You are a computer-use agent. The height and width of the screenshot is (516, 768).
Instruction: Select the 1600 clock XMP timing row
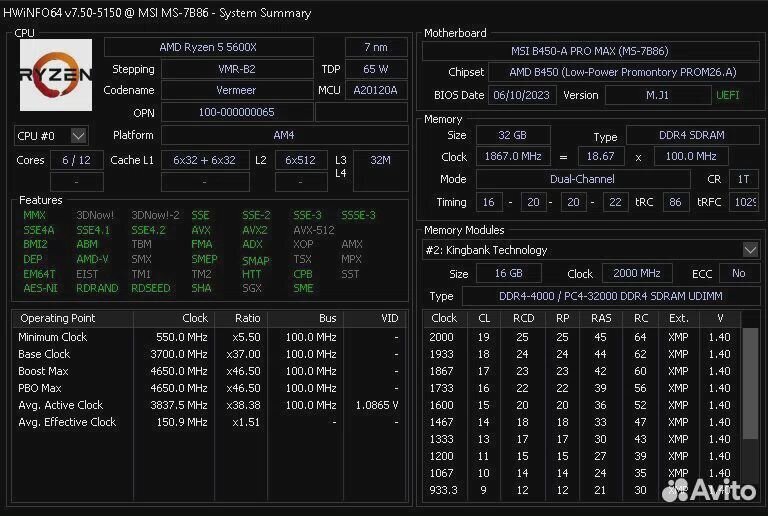582,405
